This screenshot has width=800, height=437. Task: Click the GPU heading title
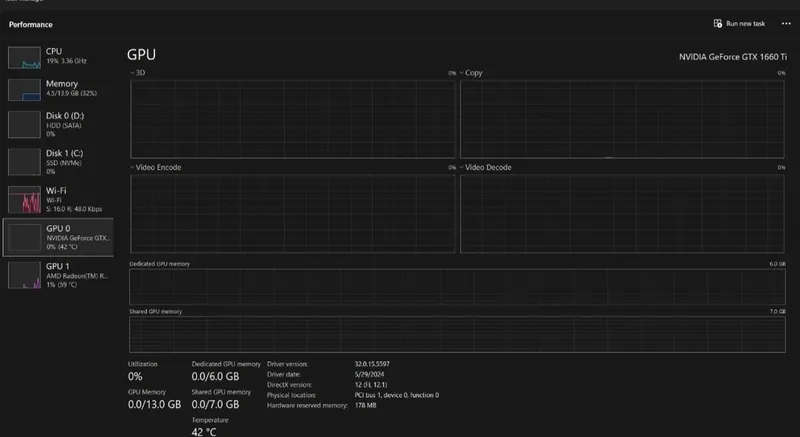[x=141, y=55]
